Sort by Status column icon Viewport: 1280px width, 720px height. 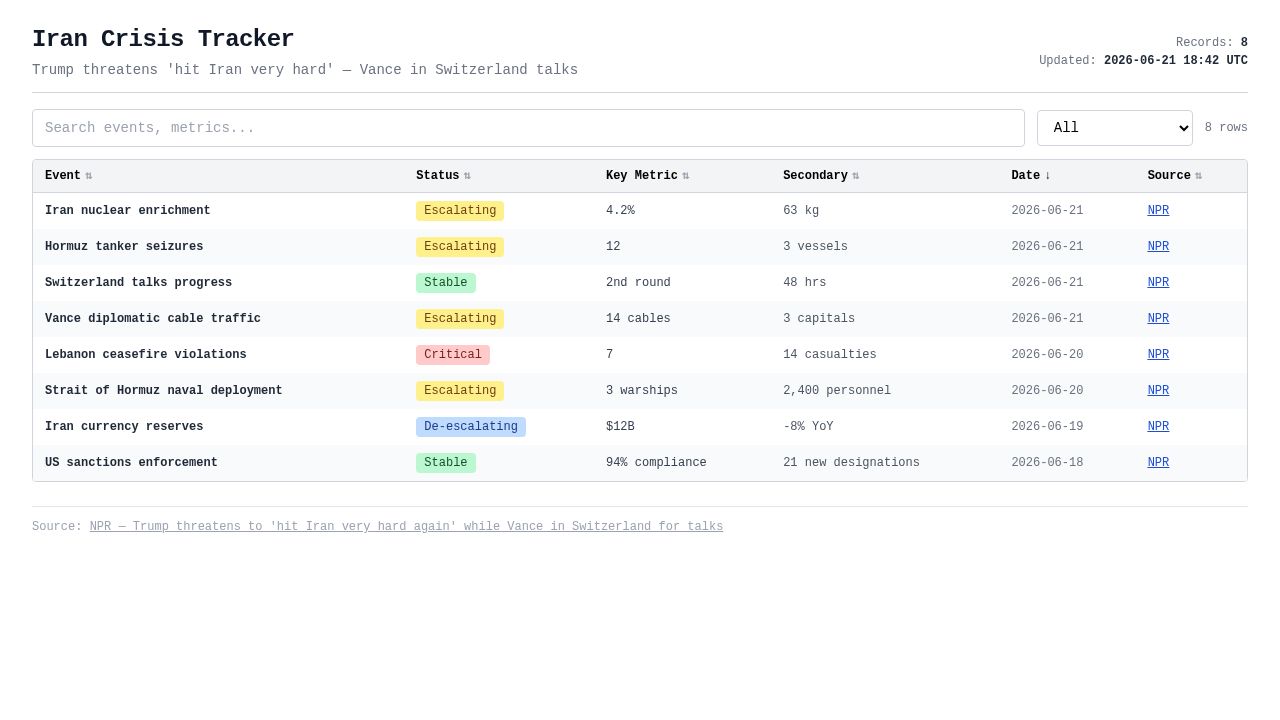[467, 176]
